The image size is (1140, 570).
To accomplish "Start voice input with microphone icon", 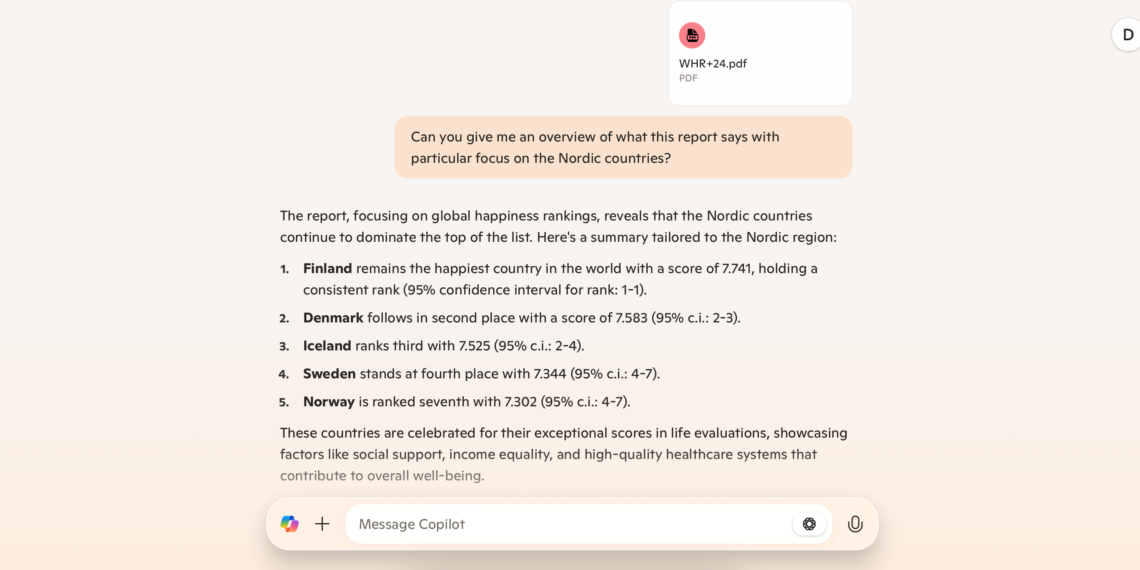I will pos(855,524).
